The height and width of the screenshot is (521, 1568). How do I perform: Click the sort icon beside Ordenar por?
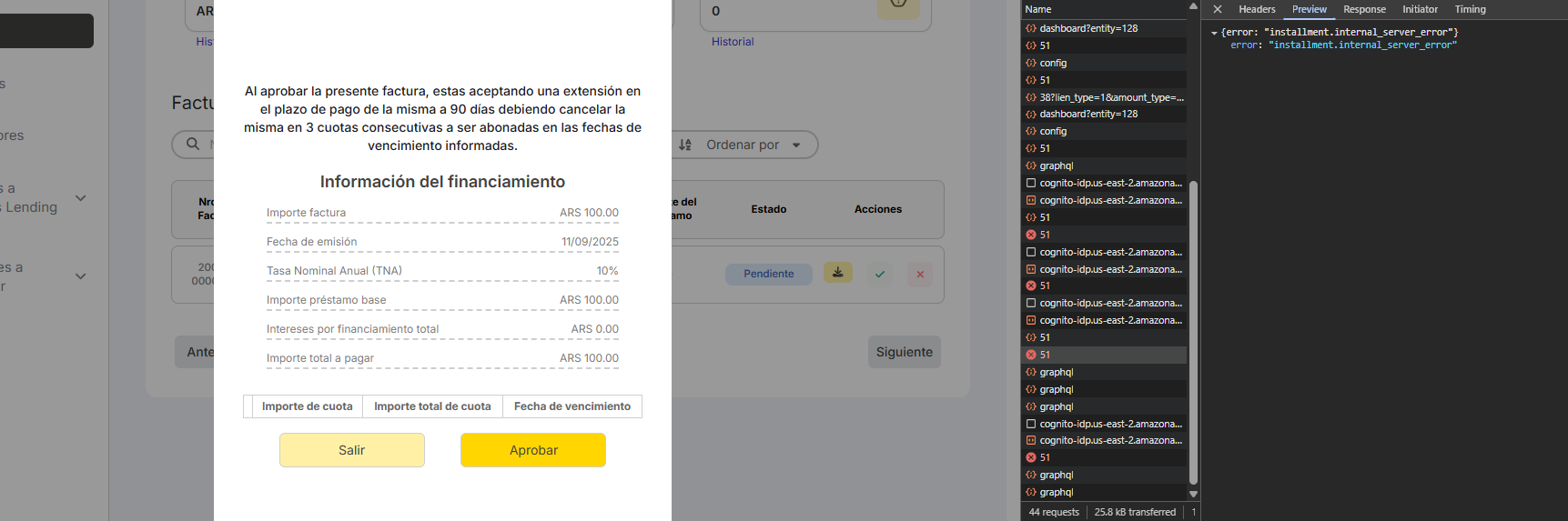pos(685,145)
